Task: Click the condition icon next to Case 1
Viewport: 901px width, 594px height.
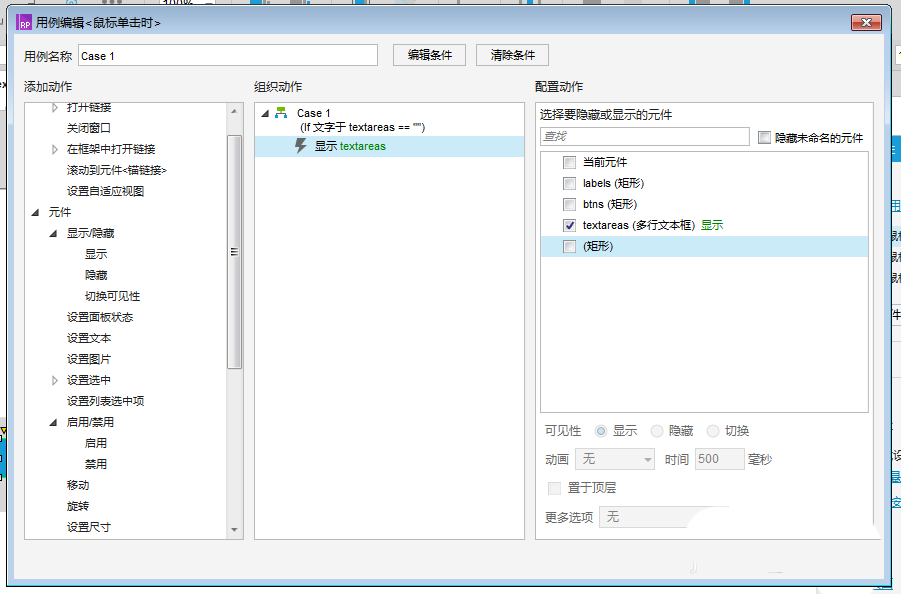Action: (280, 113)
